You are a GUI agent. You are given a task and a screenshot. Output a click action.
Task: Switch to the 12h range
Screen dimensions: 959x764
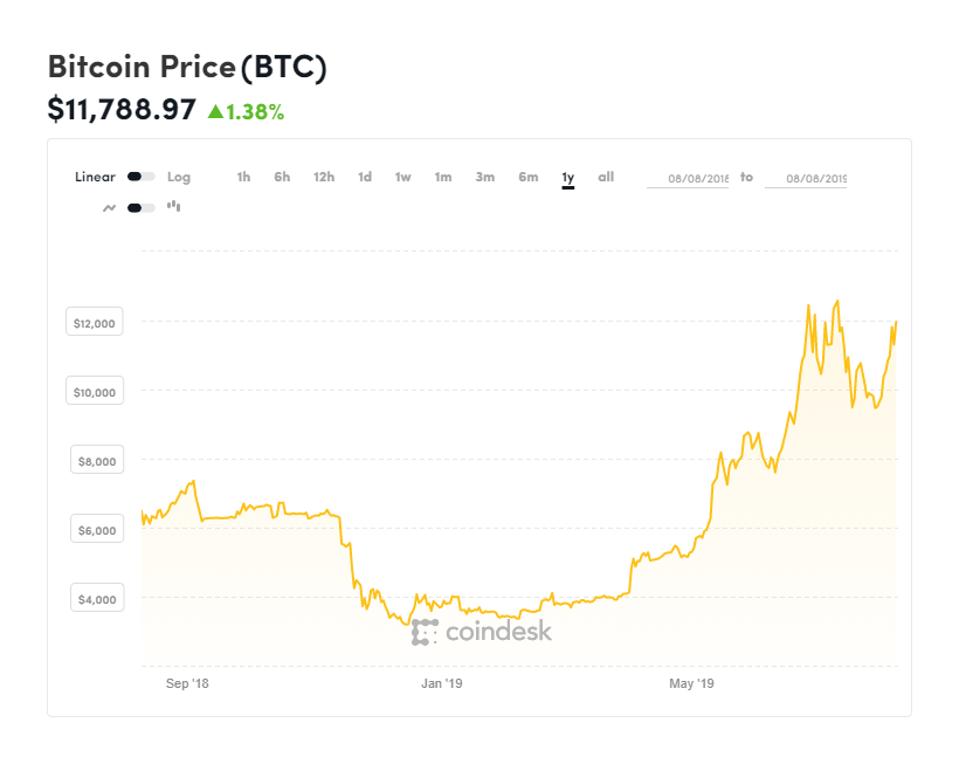pyautogui.click(x=324, y=177)
